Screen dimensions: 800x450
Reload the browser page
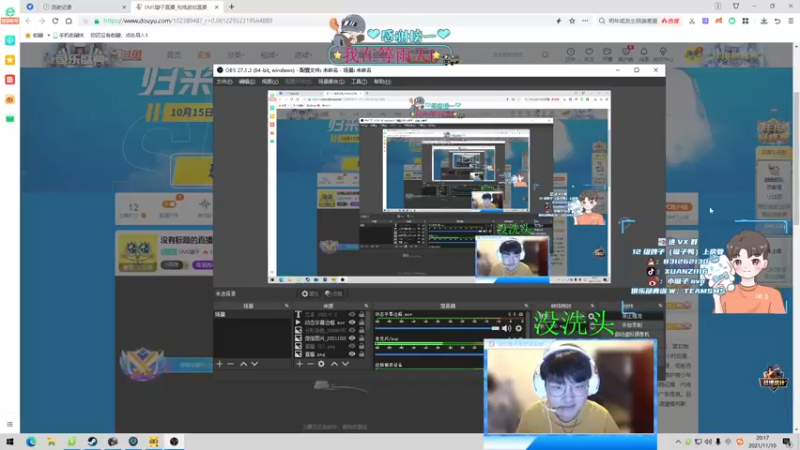tap(55, 21)
